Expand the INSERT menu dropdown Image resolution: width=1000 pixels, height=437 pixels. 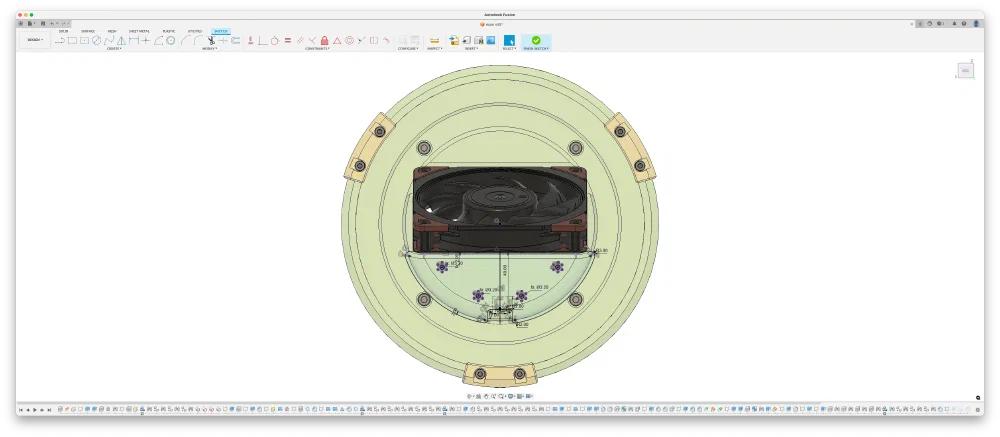pyautogui.click(x=471, y=48)
